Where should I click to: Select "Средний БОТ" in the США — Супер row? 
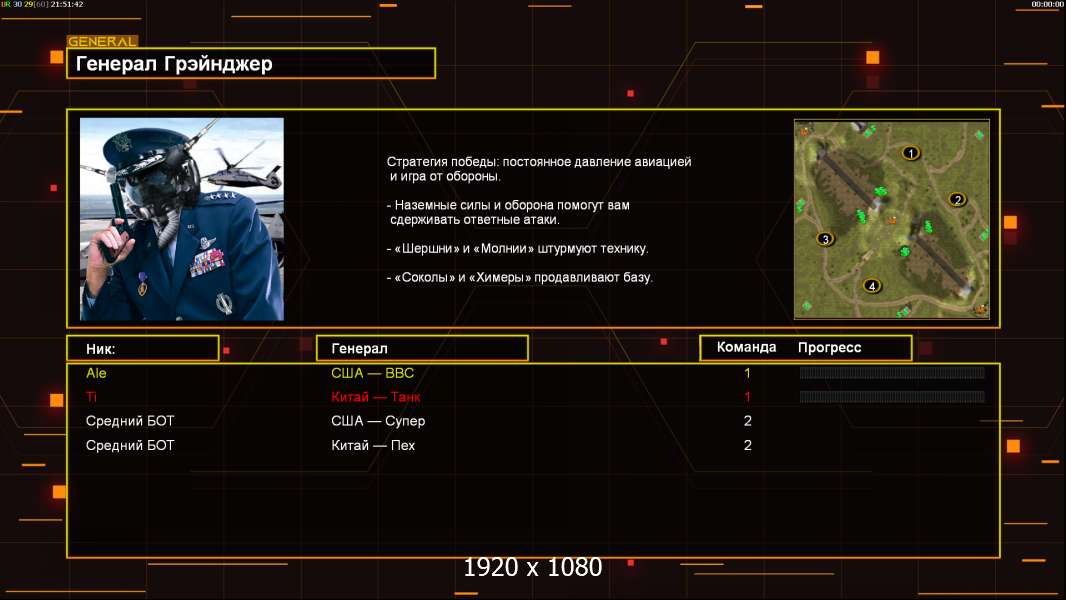[x=130, y=421]
